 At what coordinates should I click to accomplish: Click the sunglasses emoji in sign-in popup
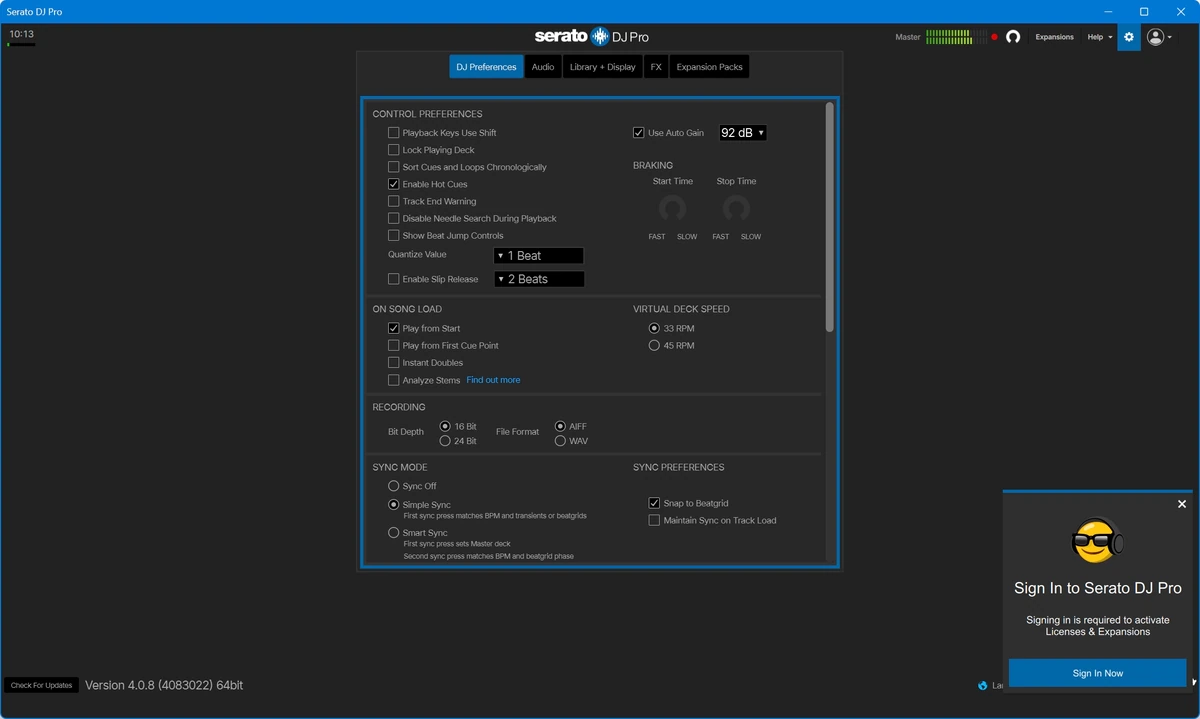[1097, 541]
